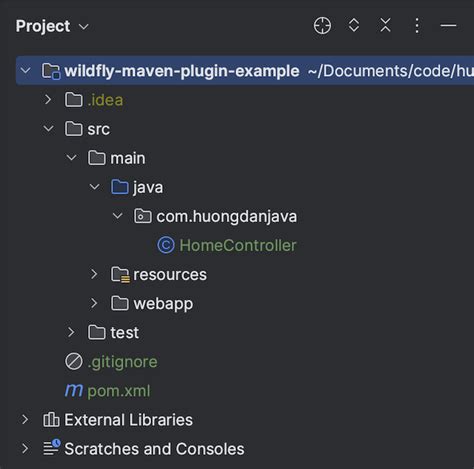Viewport: 474px width, 469px height.
Task: Click the HomeController class icon
Action: click(x=166, y=245)
